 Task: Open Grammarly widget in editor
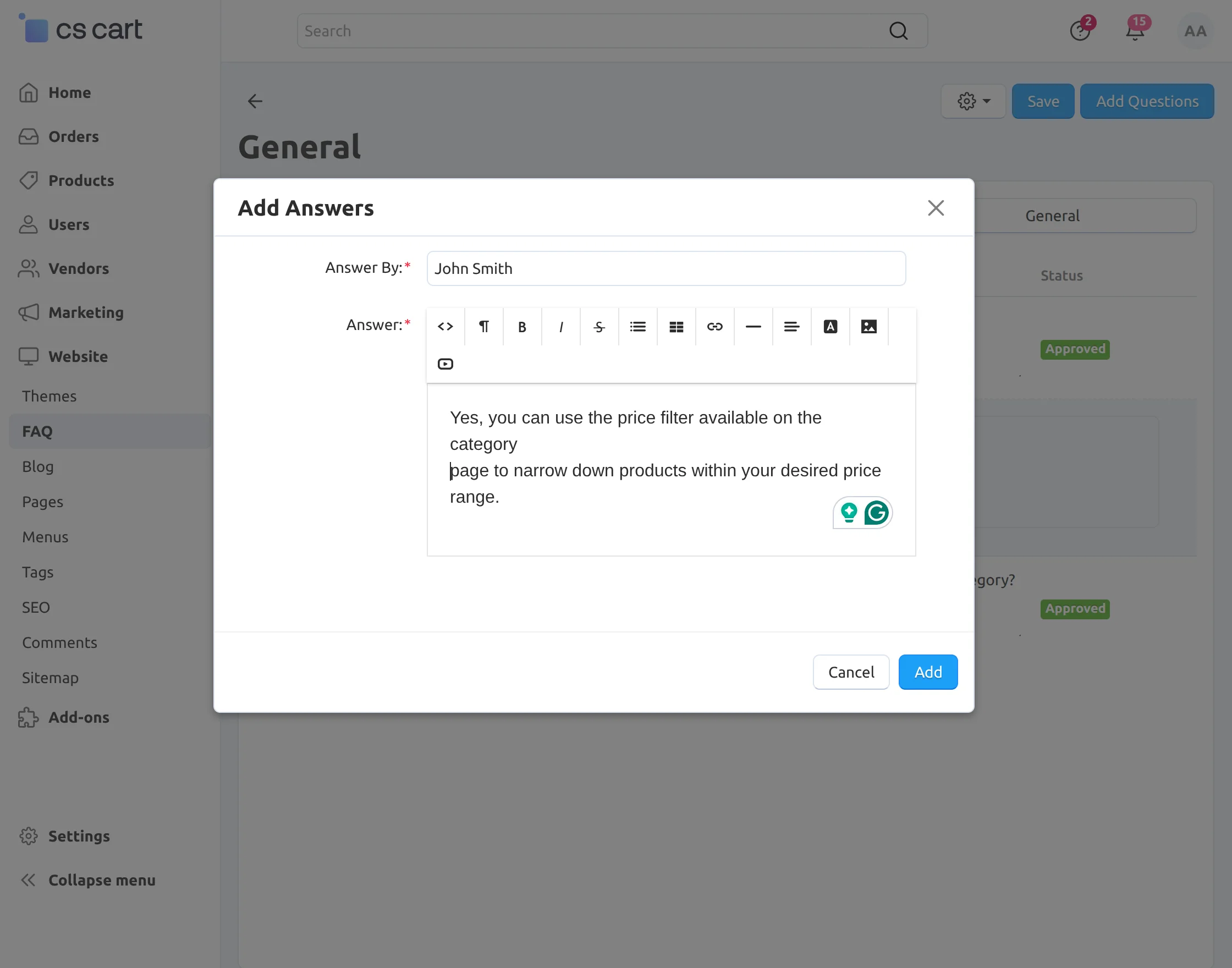877,513
